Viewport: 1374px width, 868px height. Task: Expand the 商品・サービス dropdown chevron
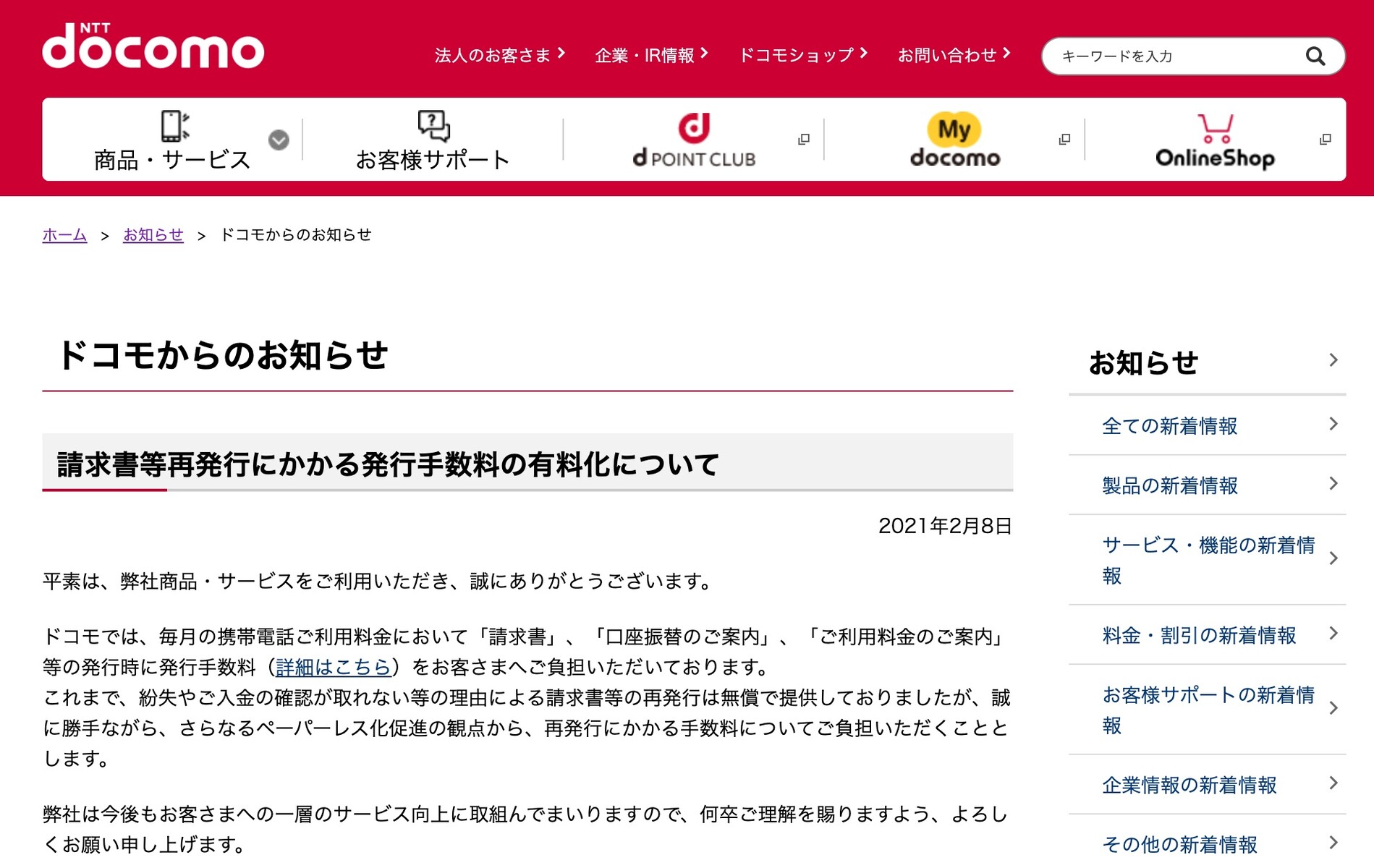click(279, 142)
